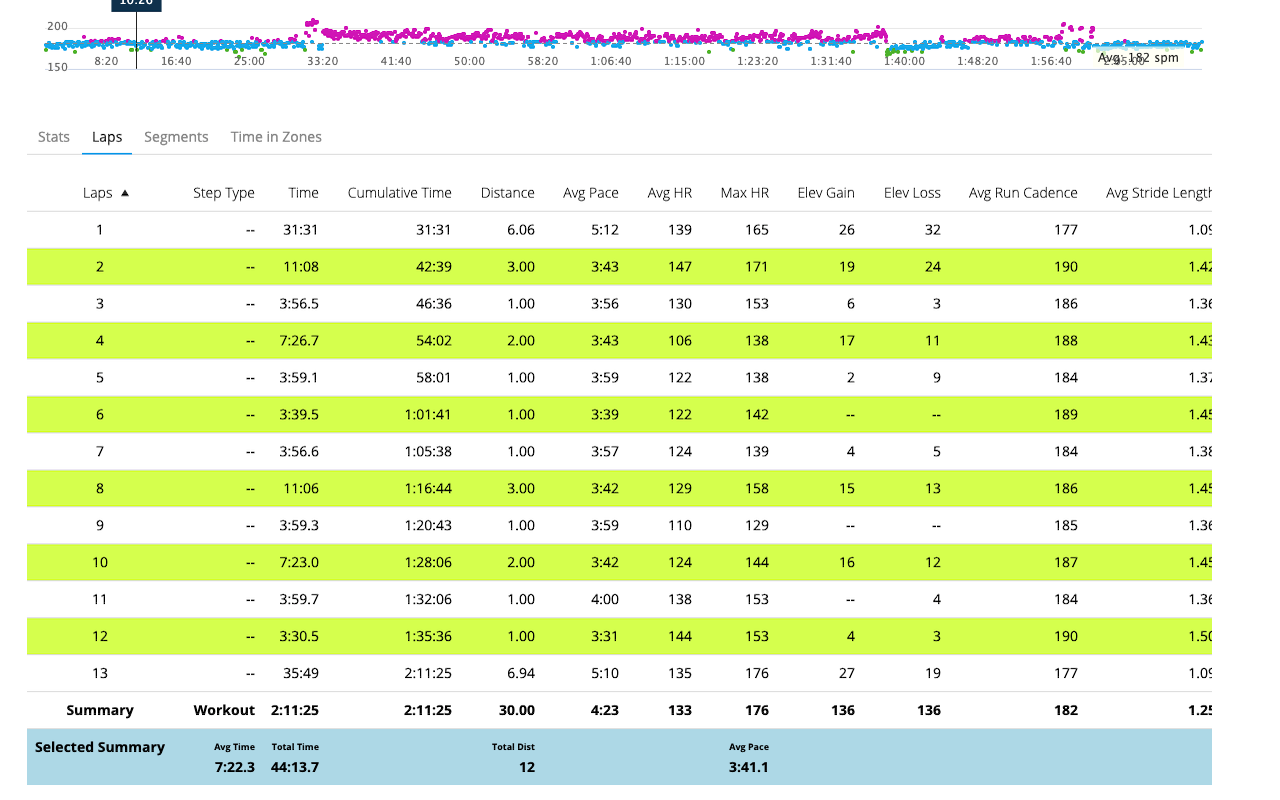Select lap 5 row number
This screenshot has width=1280, height=800.
coord(100,378)
